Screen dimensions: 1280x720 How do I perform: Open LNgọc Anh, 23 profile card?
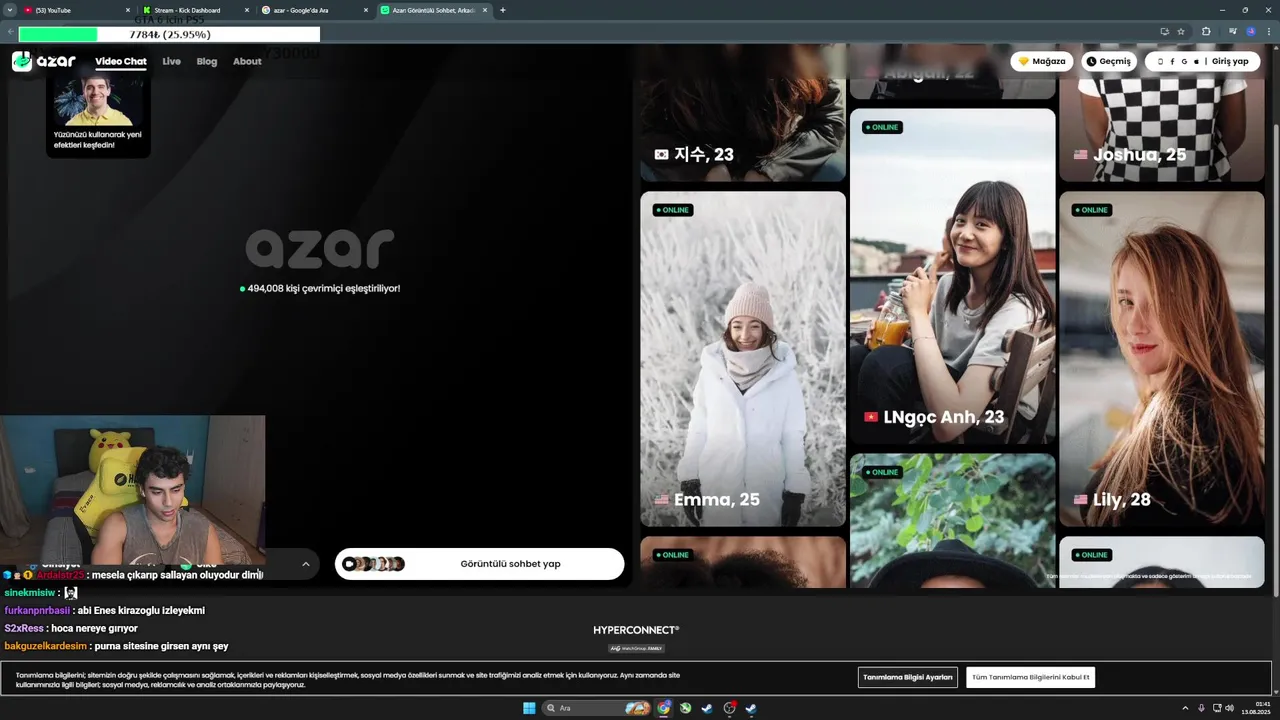tap(953, 276)
